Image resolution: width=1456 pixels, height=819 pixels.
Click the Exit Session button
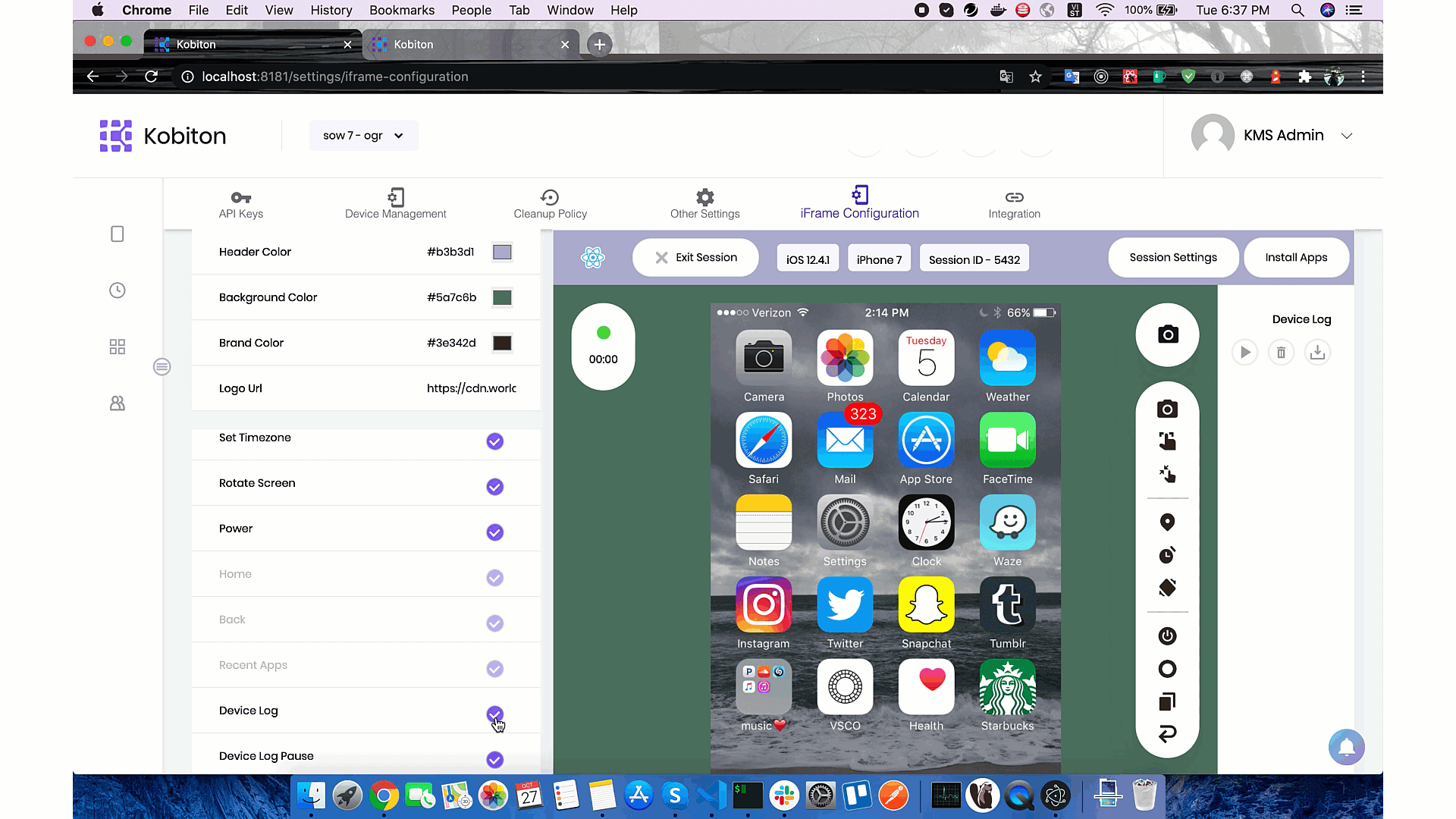(x=695, y=258)
